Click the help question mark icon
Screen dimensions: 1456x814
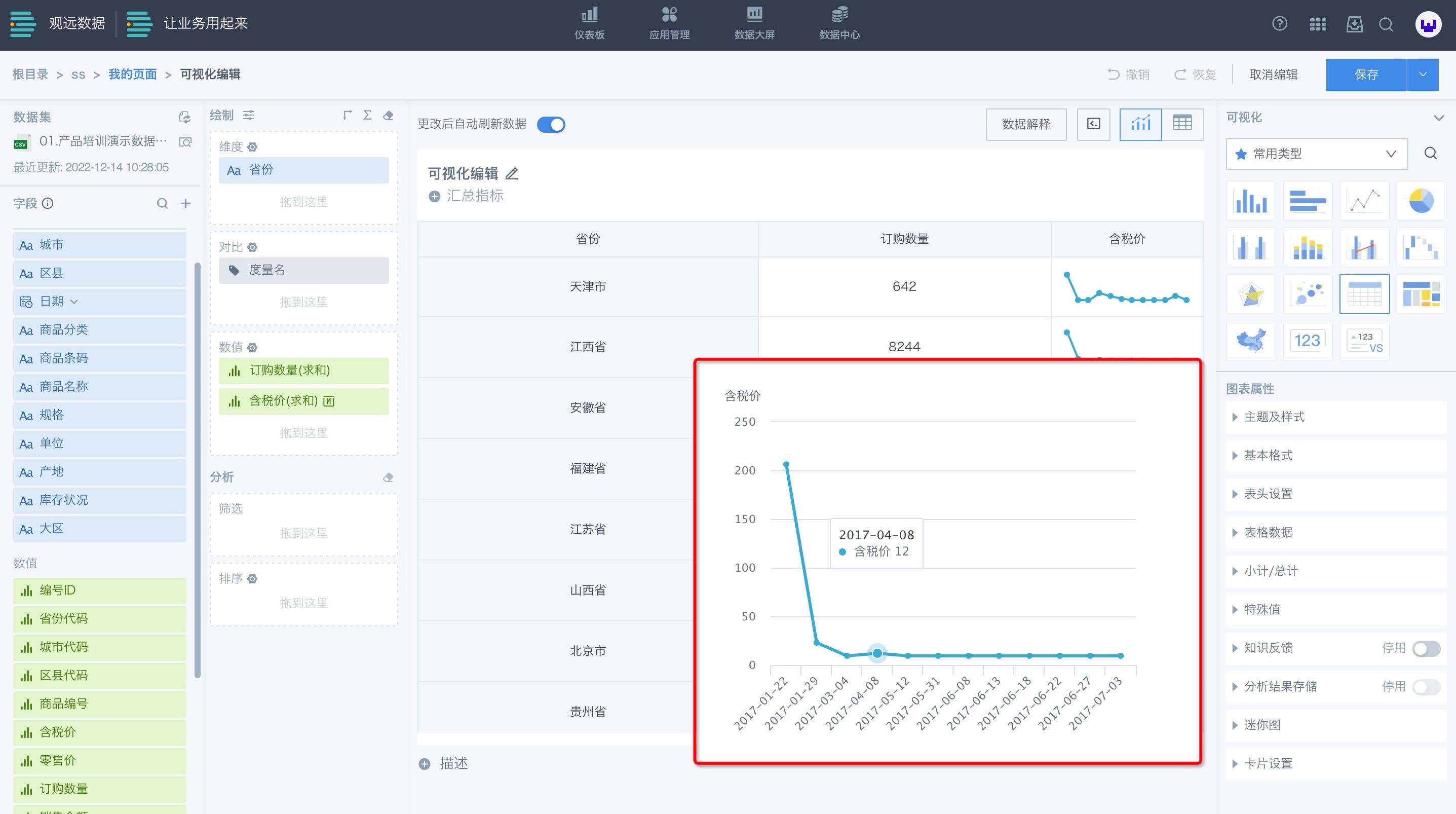pos(1279,24)
